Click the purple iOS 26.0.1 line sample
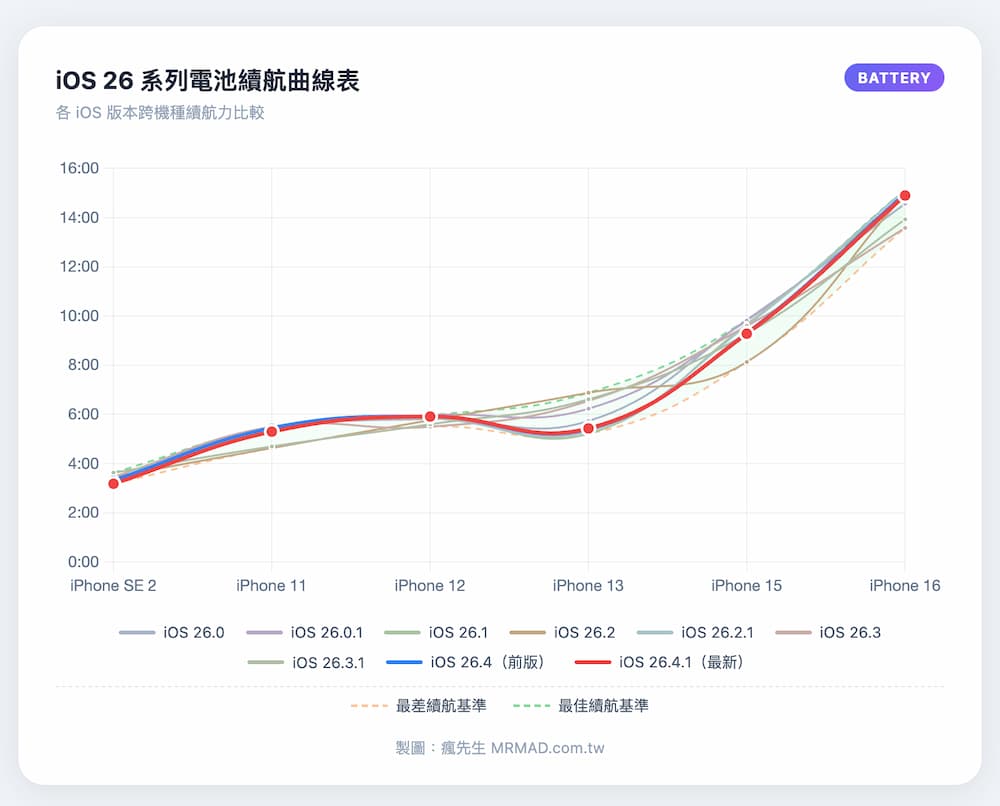Image resolution: width=1000 pixels, height=806 pixels. coord(264,632)
